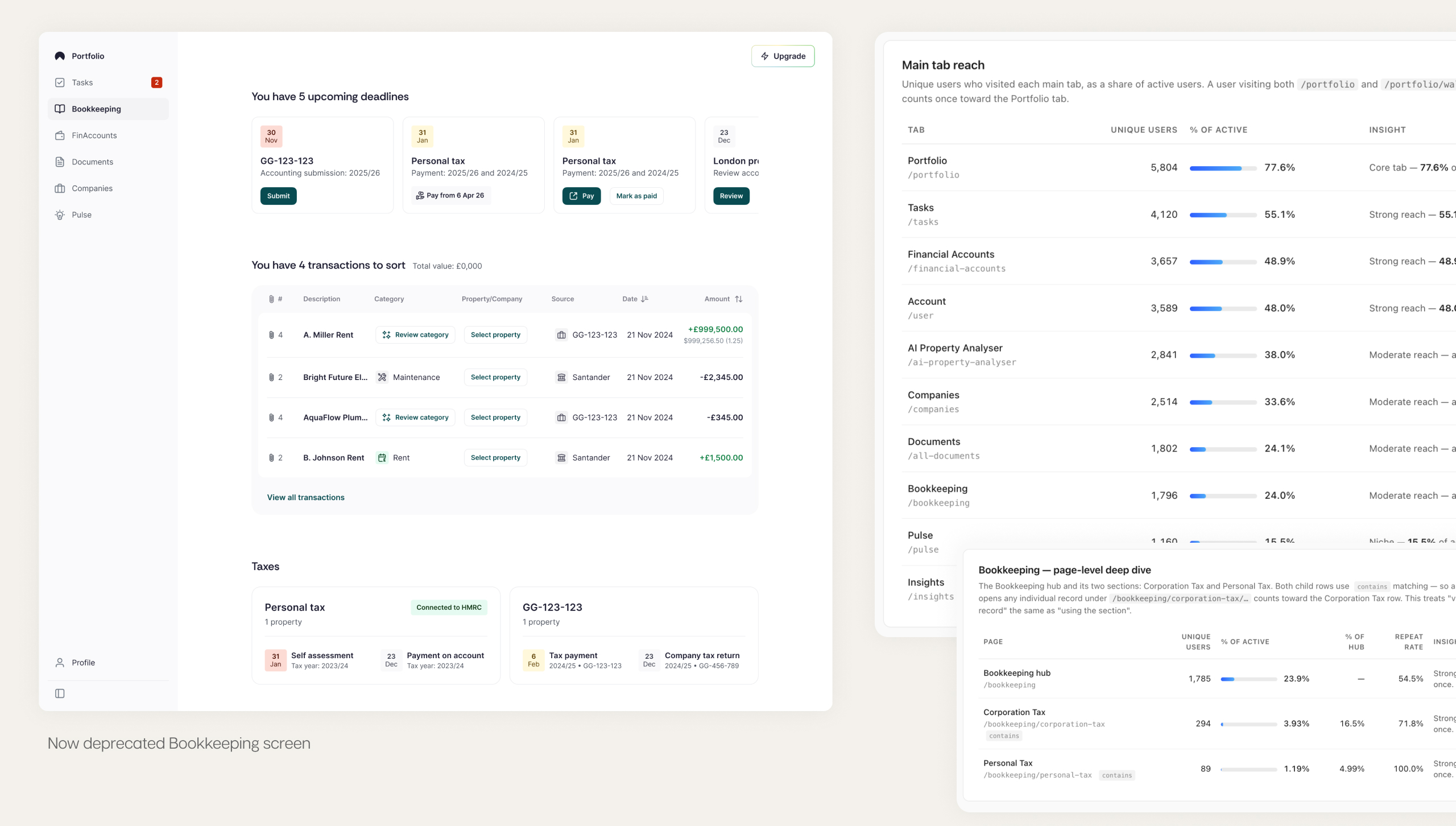Open View all transactions link

click(306, 497)
